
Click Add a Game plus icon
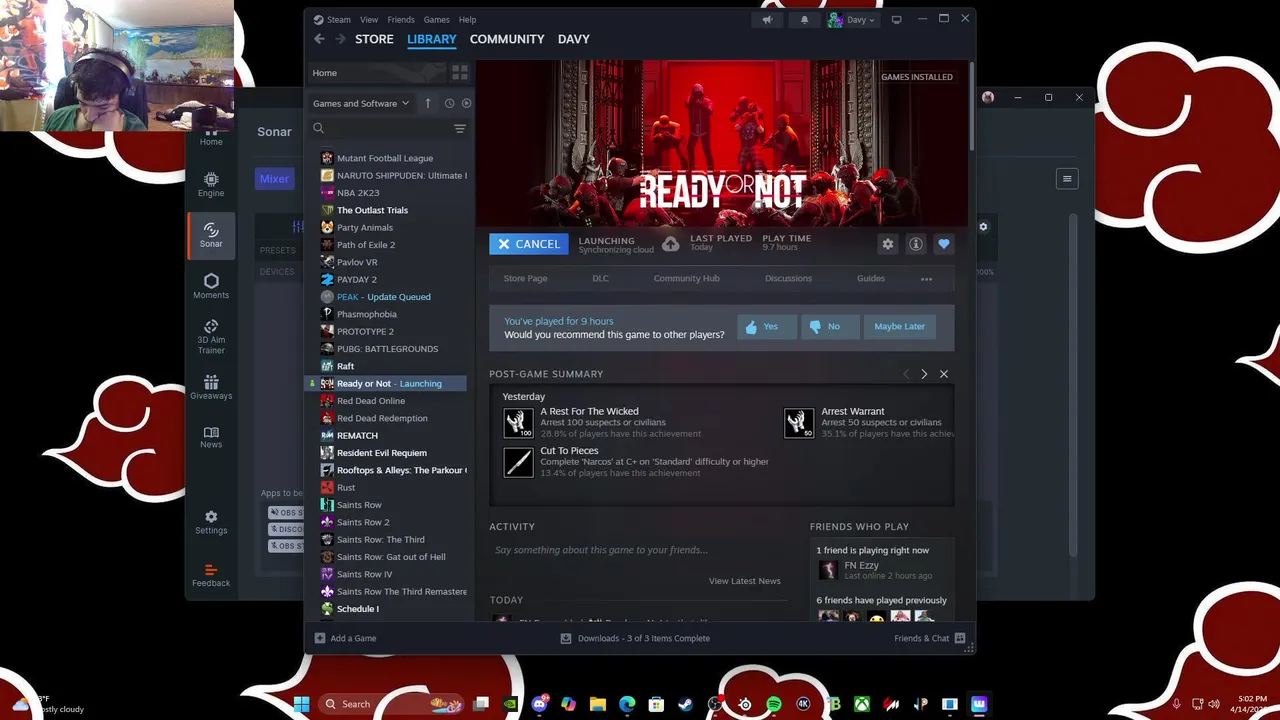(320, 638)
